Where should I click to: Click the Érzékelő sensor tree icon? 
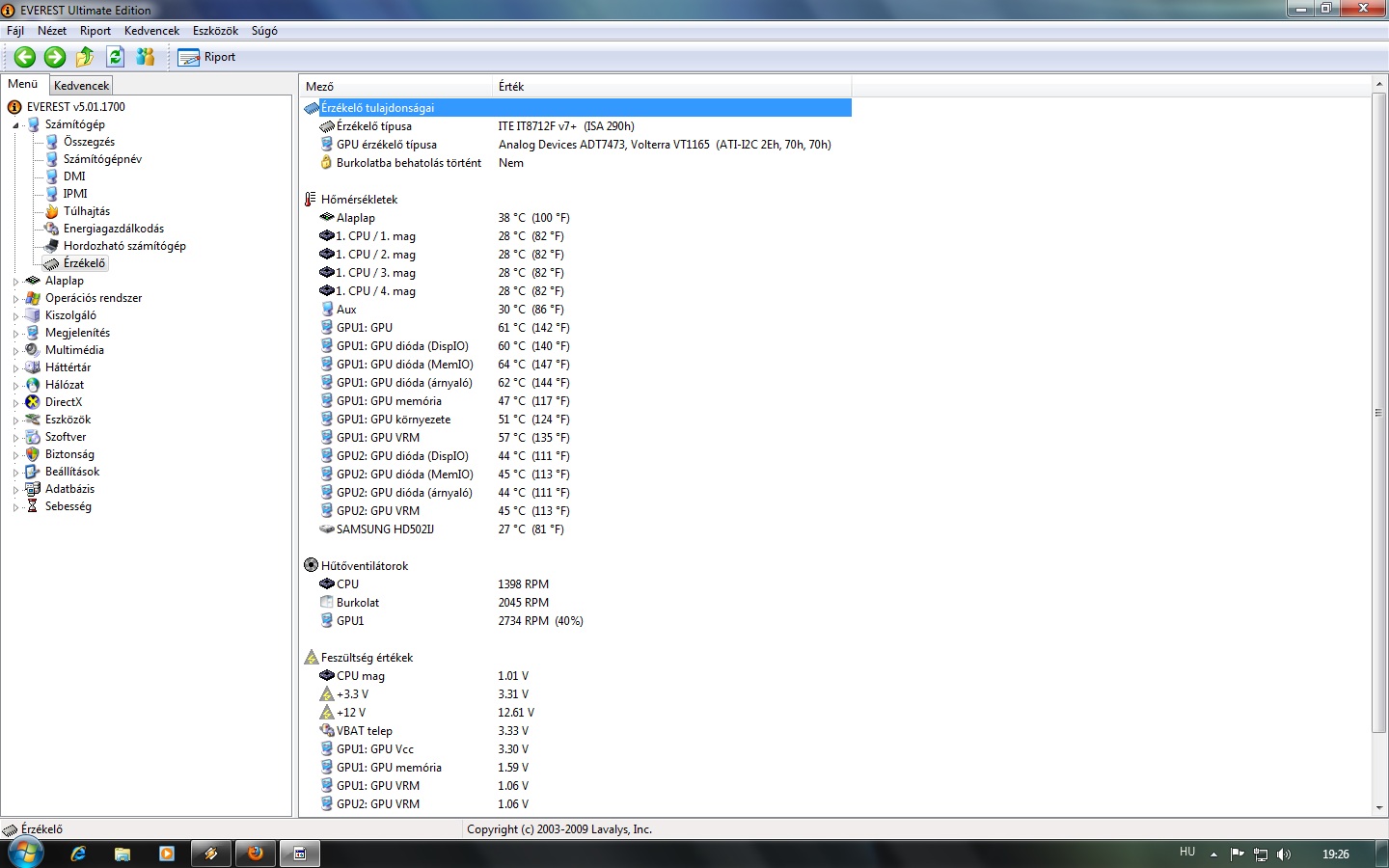[x=52, y=263]
